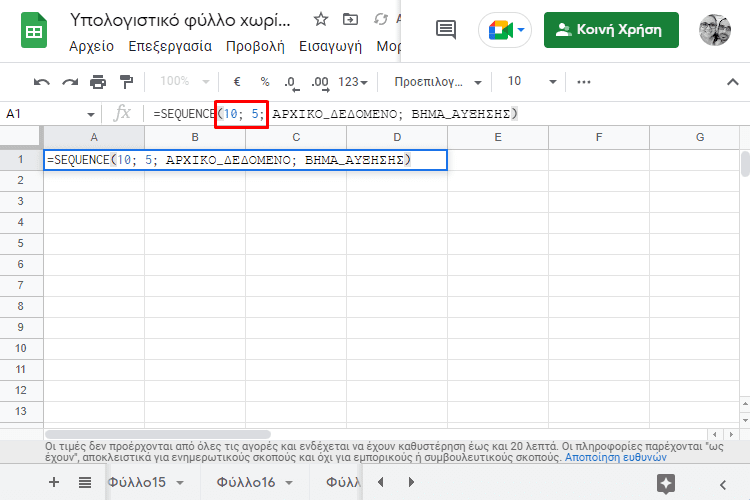Decrease decimal places
Viewport: 750px width, 500px height.
tap(292, 83)
